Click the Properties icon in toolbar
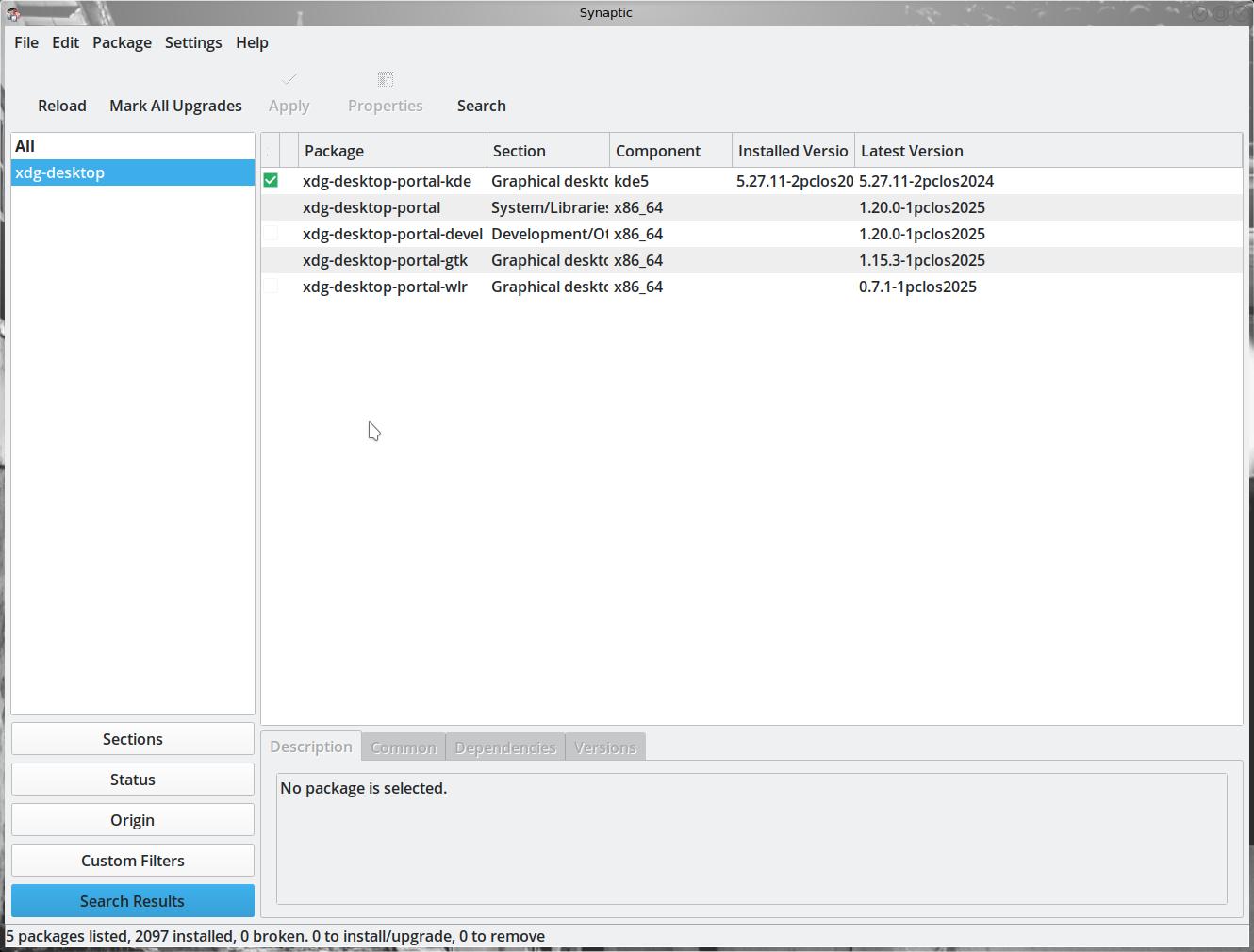Image resolution: width=1254 pixels, height=952 pixels. tap(386, 79)
